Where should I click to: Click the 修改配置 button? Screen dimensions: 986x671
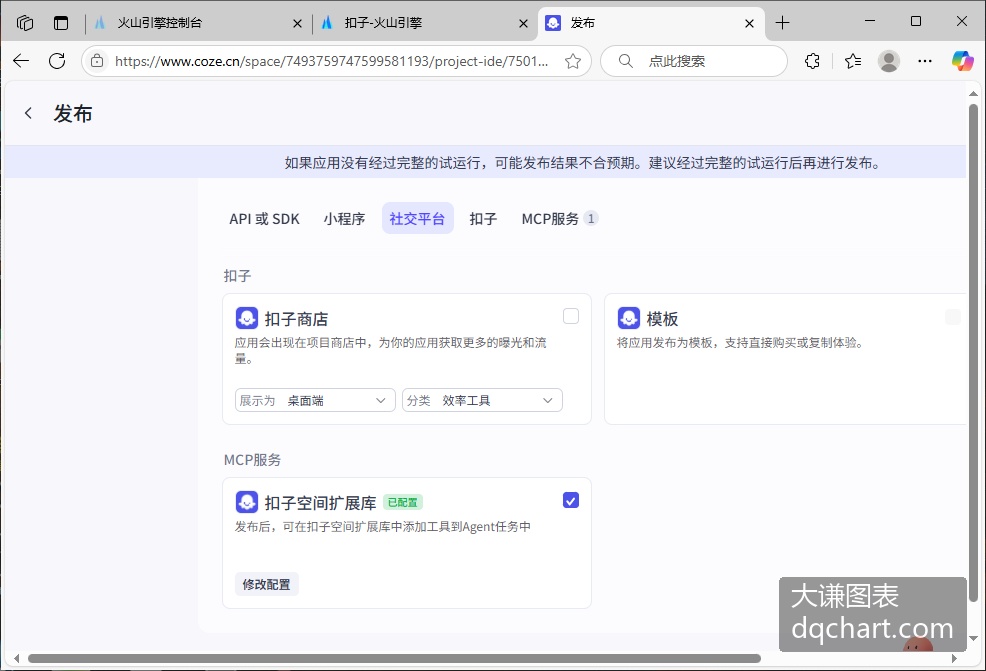coord(267,584)
